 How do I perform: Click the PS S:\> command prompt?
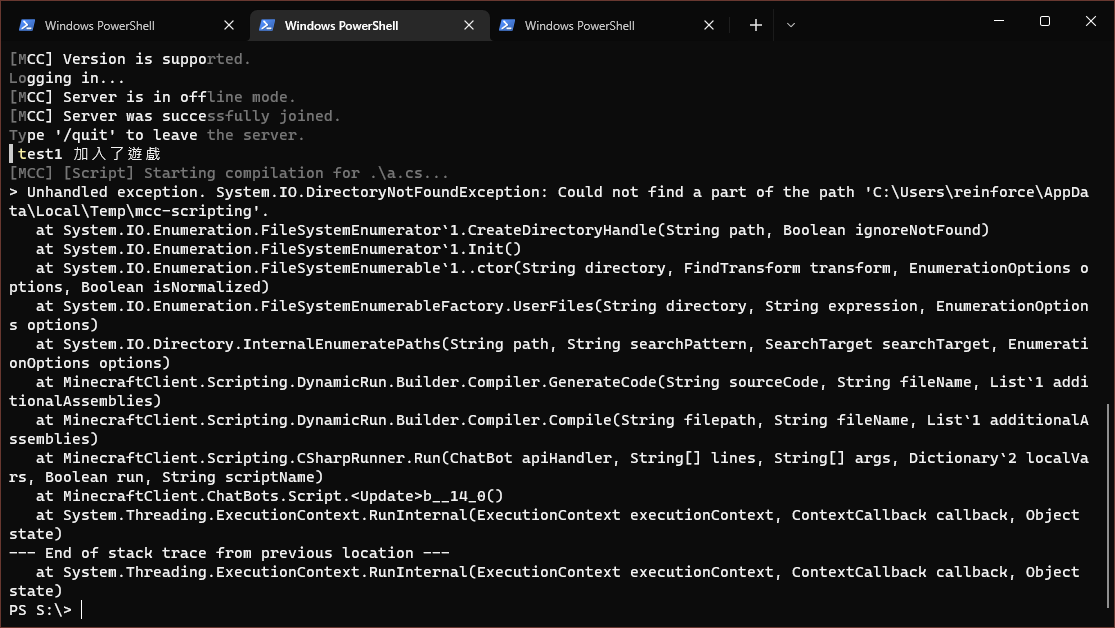coord(40,609)
